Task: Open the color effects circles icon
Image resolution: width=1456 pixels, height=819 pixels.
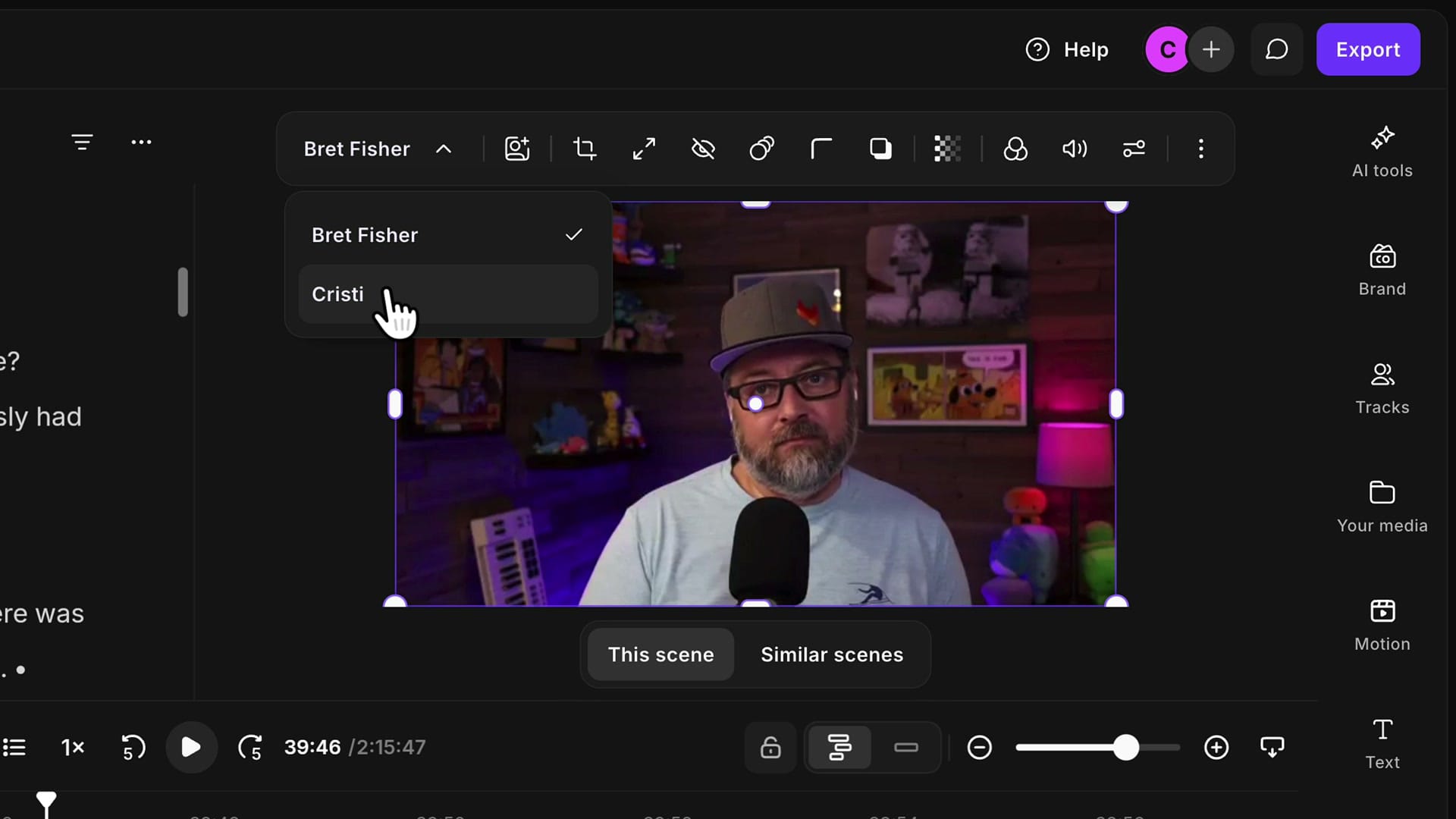Action: click(1015, 149)
